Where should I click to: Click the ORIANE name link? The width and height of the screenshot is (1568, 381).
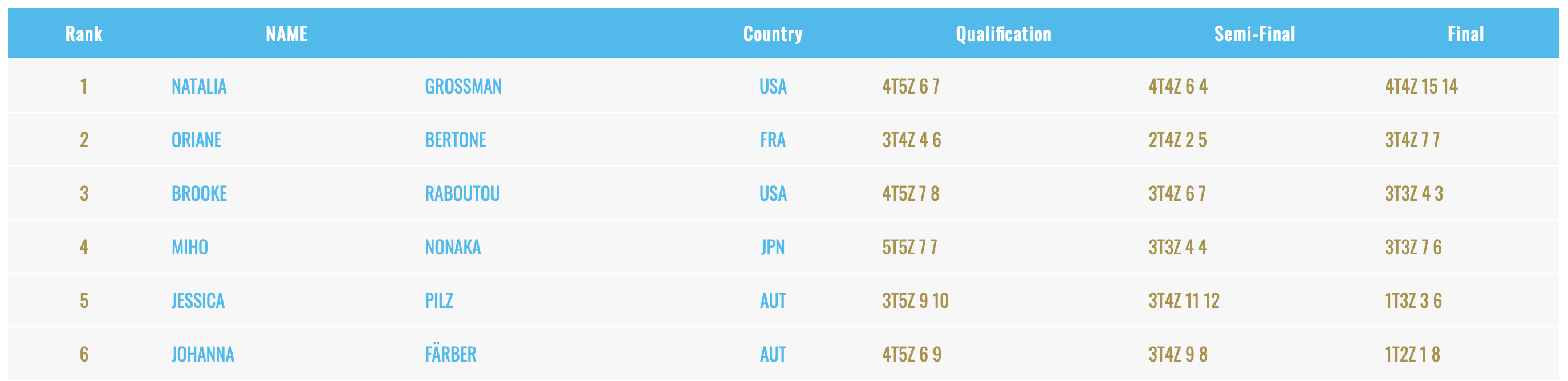click(197, 140)
